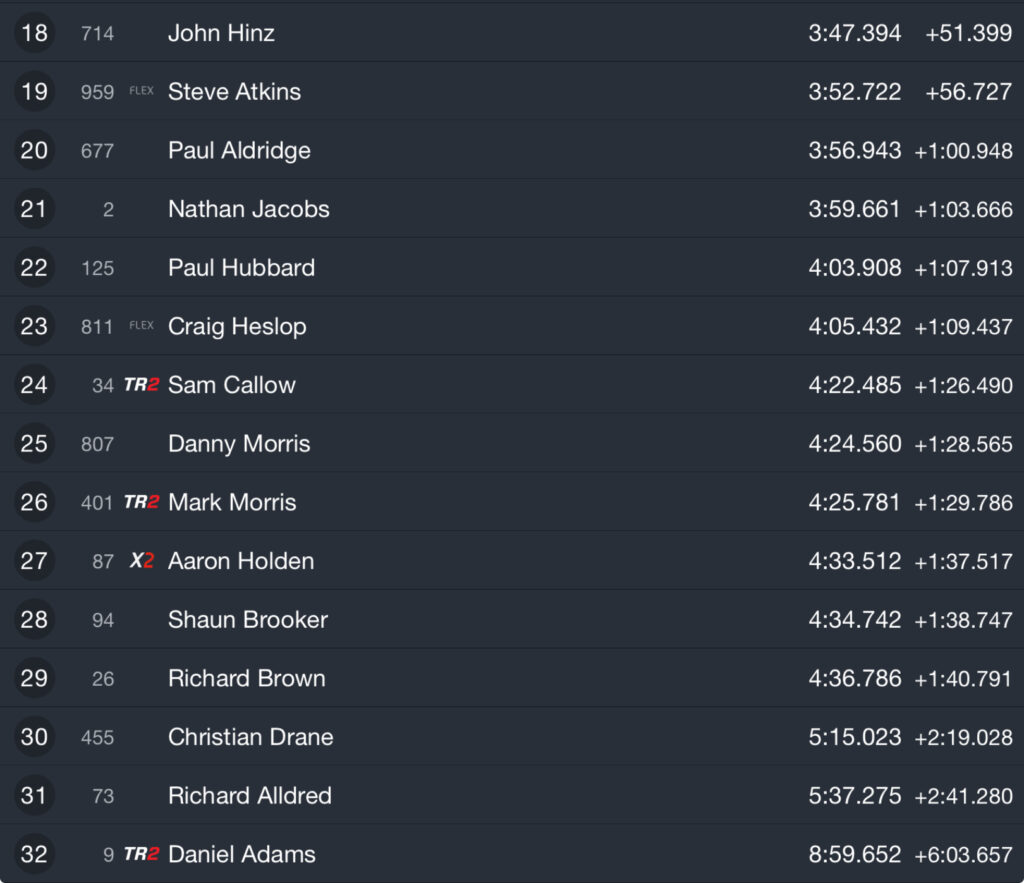The width and height of the screenshot is (1024, 883).
Task: Click the TR2 logo next to Sam Callow
Action: (x=142, y=385)
